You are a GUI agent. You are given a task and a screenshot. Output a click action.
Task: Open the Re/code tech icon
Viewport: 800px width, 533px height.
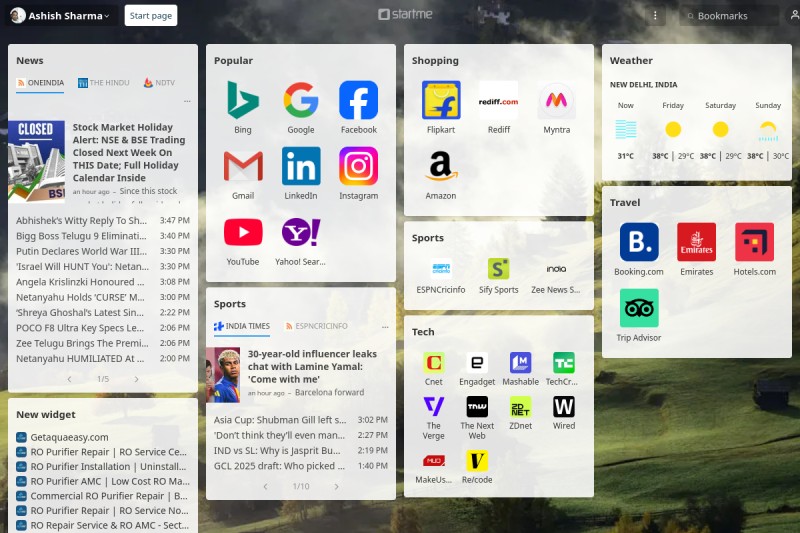[477, 461]
